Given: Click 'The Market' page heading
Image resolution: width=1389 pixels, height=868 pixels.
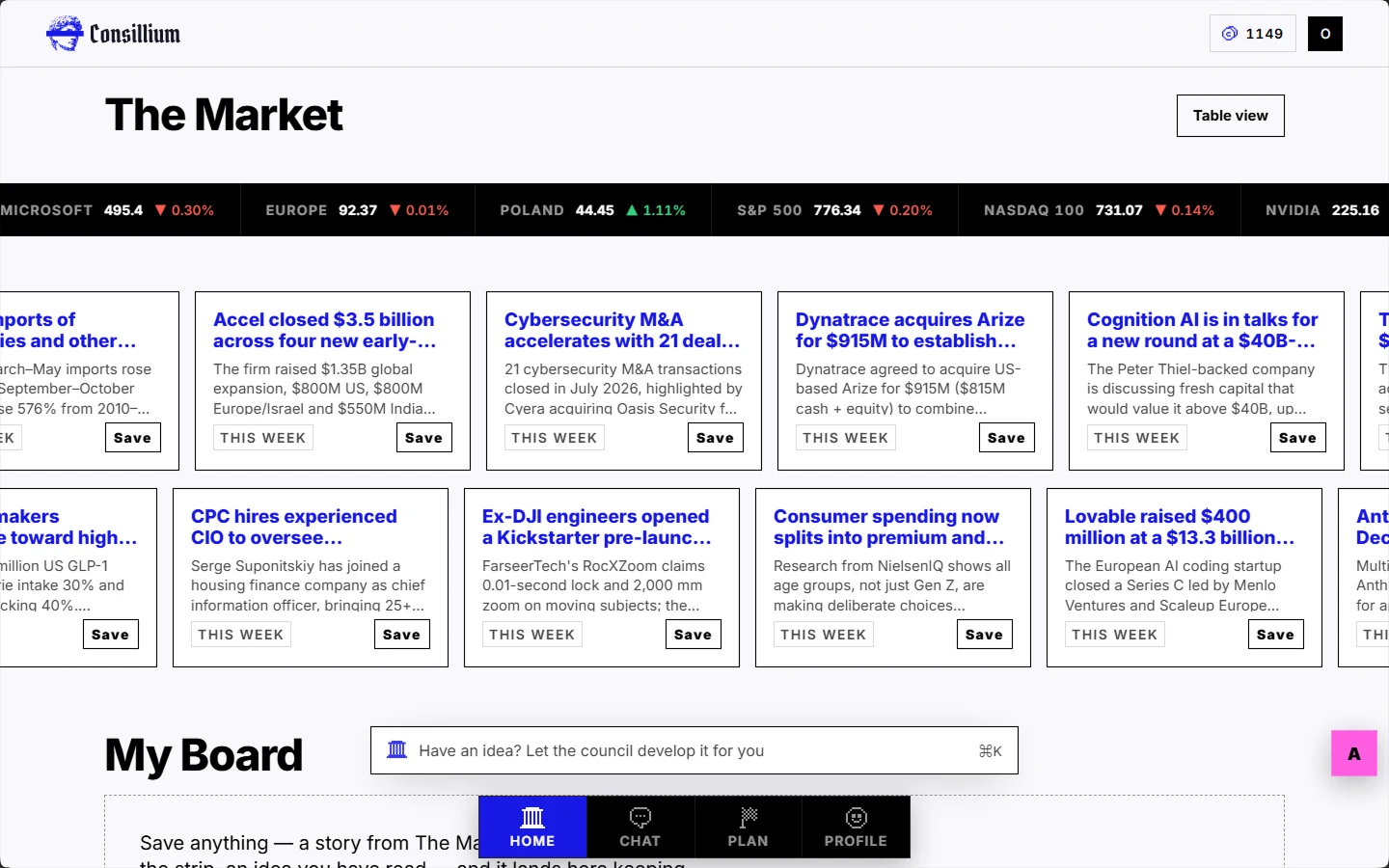Looking at the screenshot, I should [224, 115].
